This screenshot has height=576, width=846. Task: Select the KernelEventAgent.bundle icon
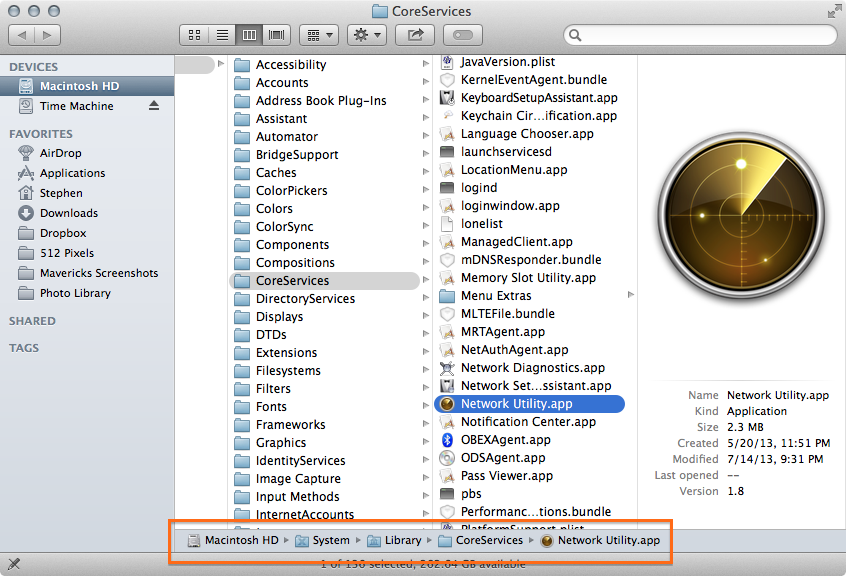click(x=447, y=80)
